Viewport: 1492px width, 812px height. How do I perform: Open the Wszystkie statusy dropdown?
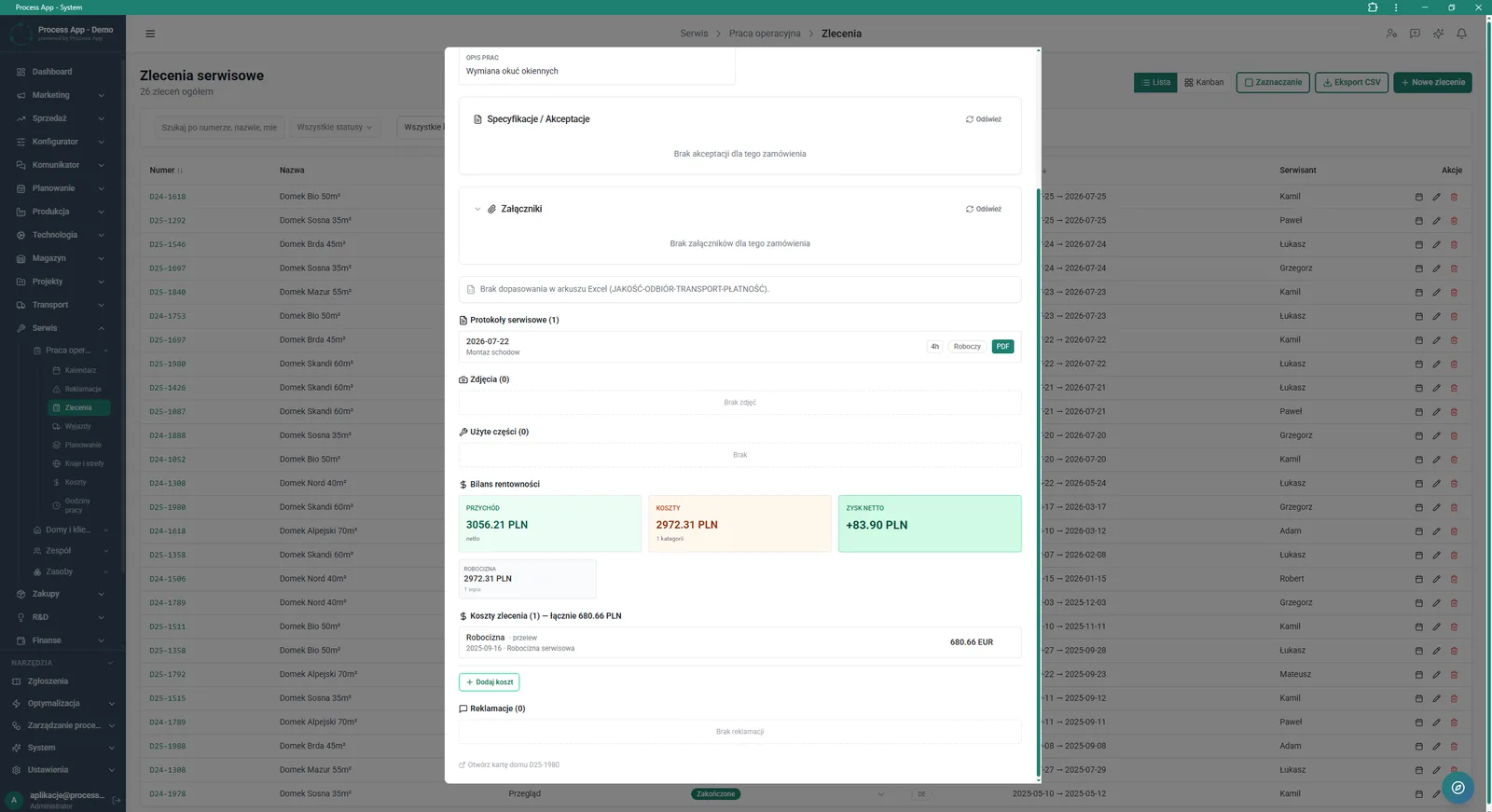pyautogui.click(x=335, y=128)
